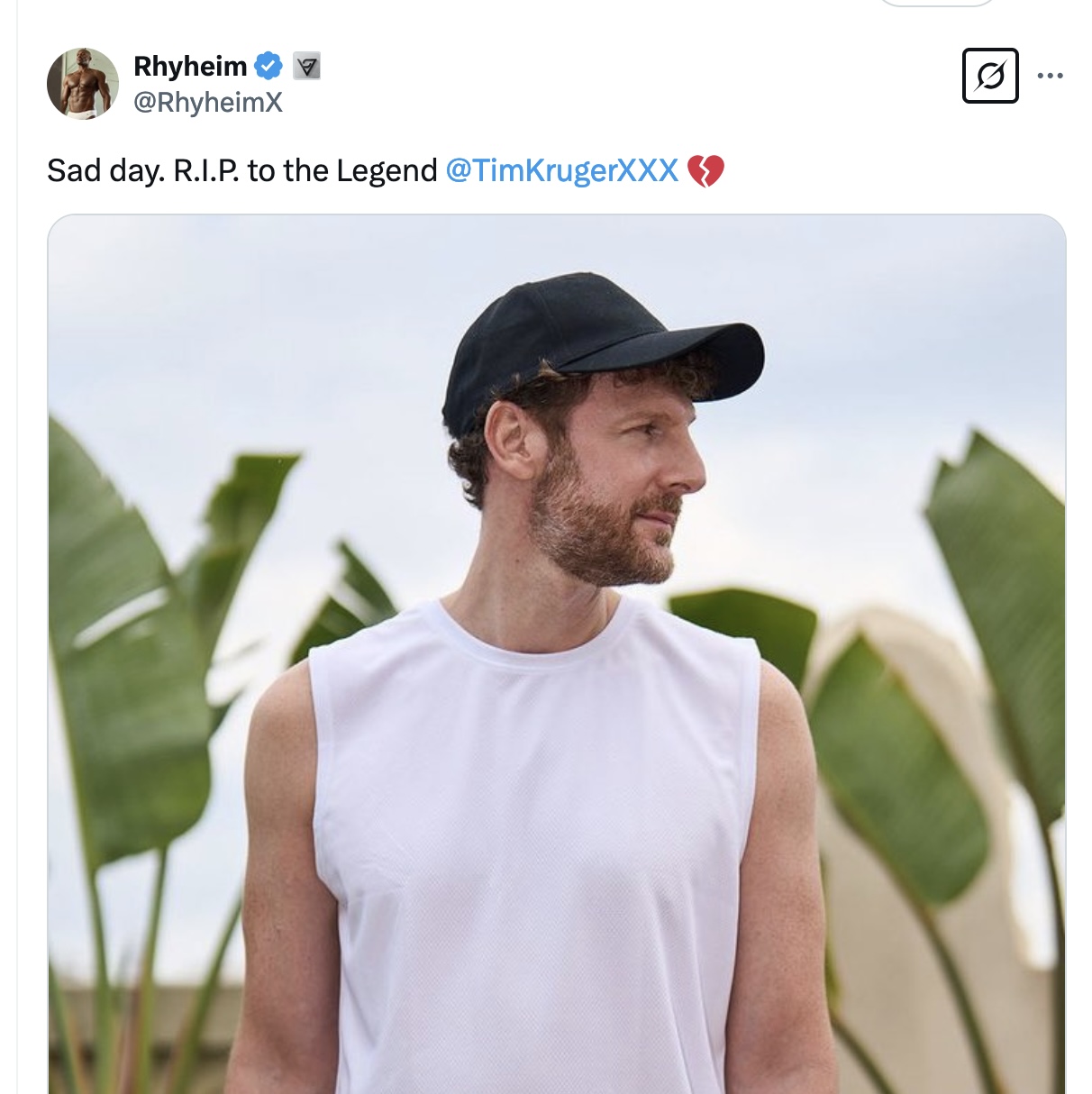Open Rhyheim's profile avatar picture
The width and height of the screenshot is (1092, 1094).
coord(83,84)
